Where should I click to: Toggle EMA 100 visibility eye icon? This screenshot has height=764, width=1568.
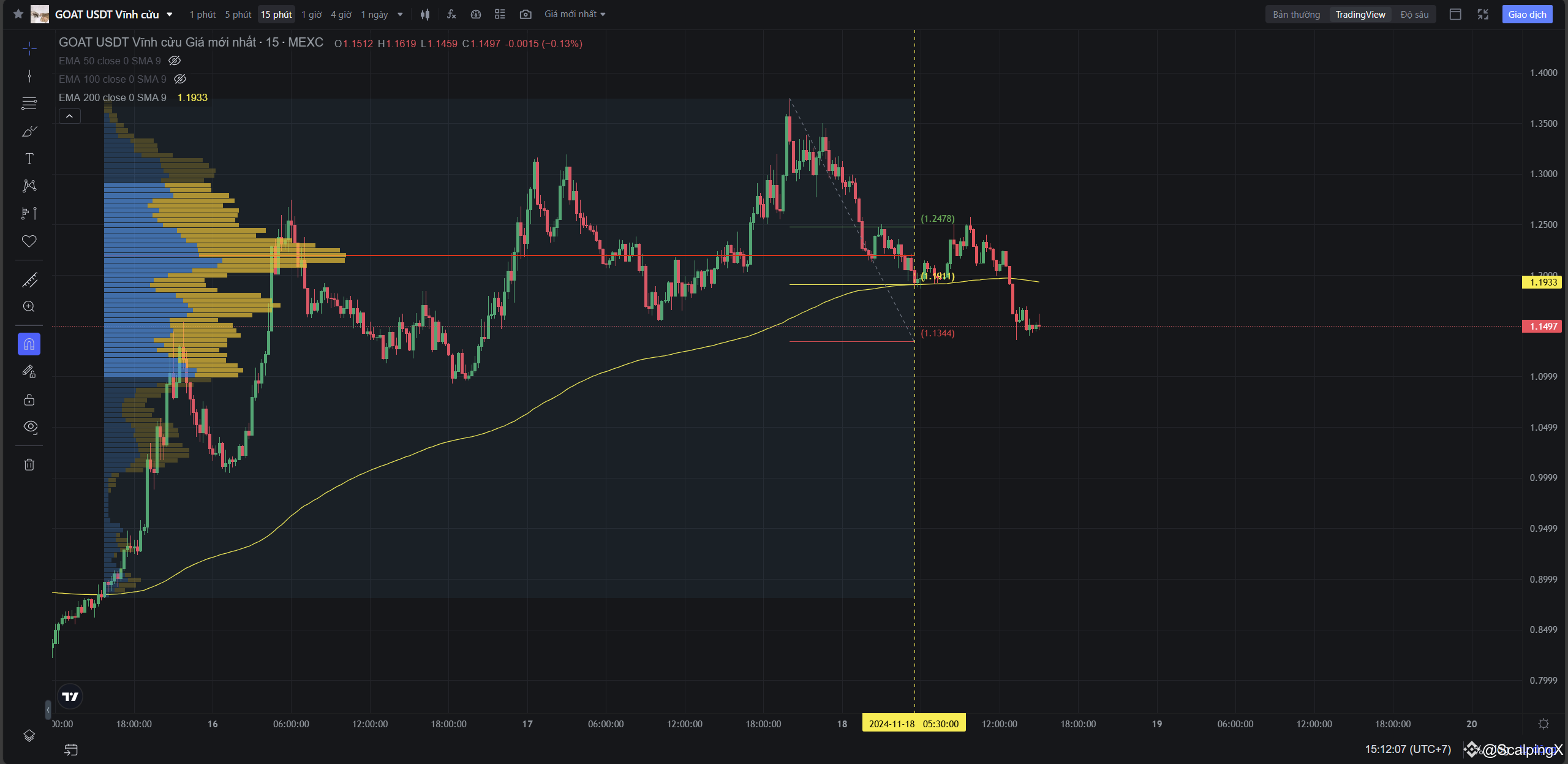180,78
